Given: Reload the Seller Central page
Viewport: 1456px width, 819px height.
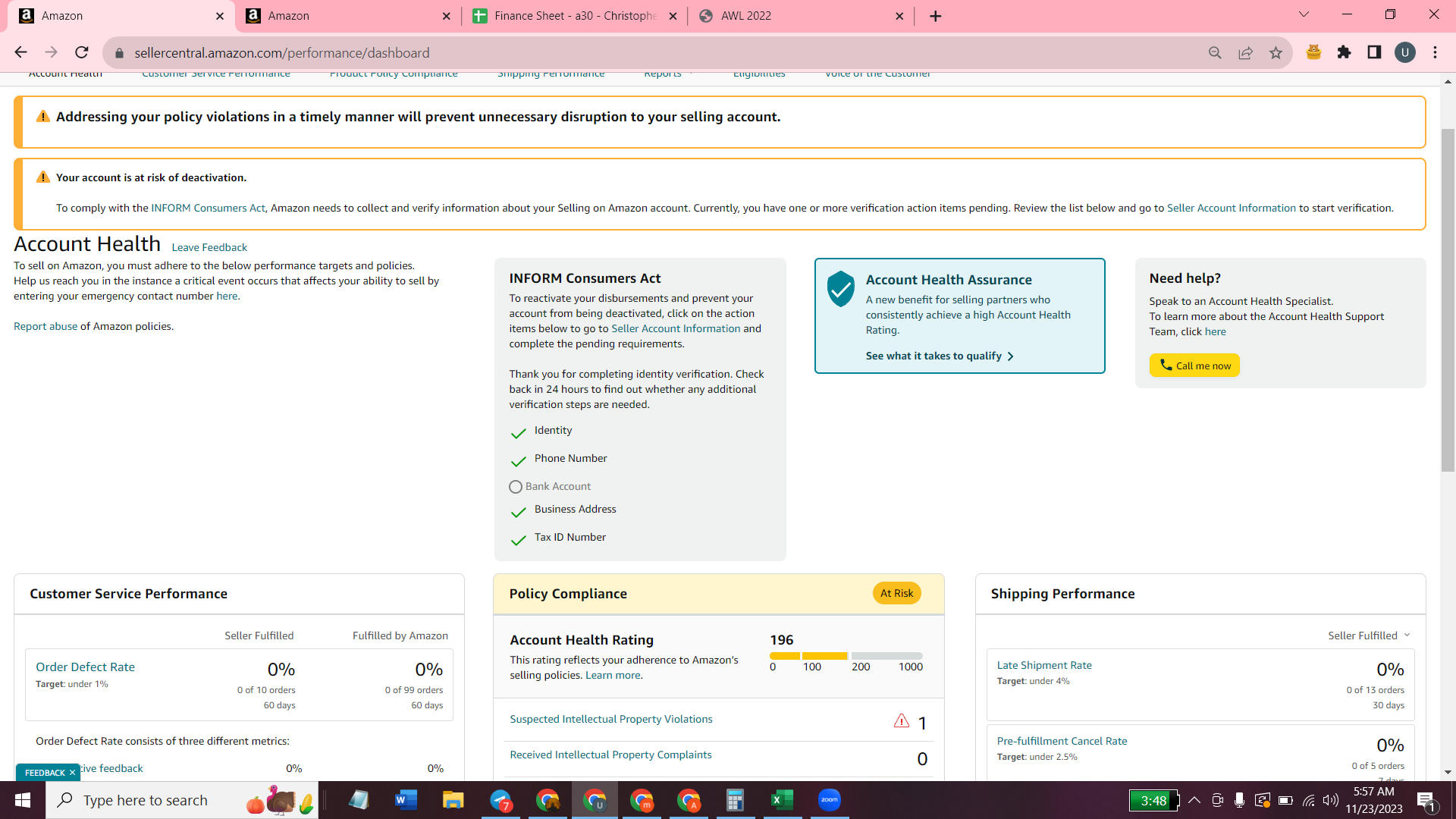Looking at the screenshot, I should click(x=82, y=52).
